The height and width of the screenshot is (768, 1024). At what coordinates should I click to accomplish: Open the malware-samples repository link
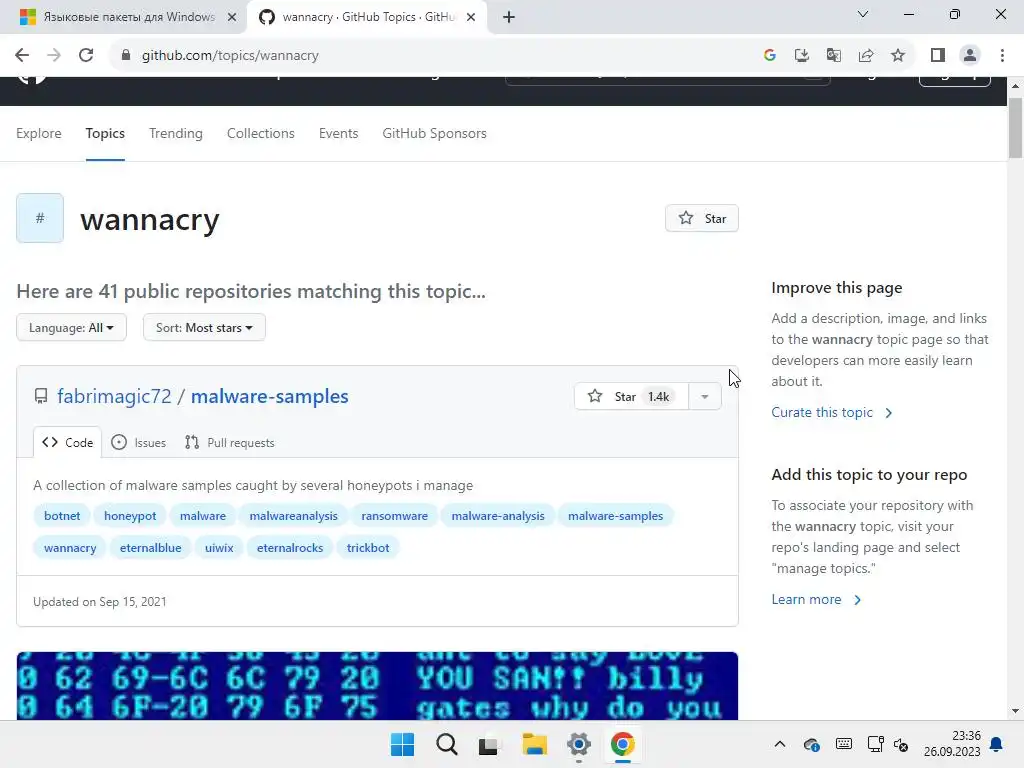click(270, 396)
